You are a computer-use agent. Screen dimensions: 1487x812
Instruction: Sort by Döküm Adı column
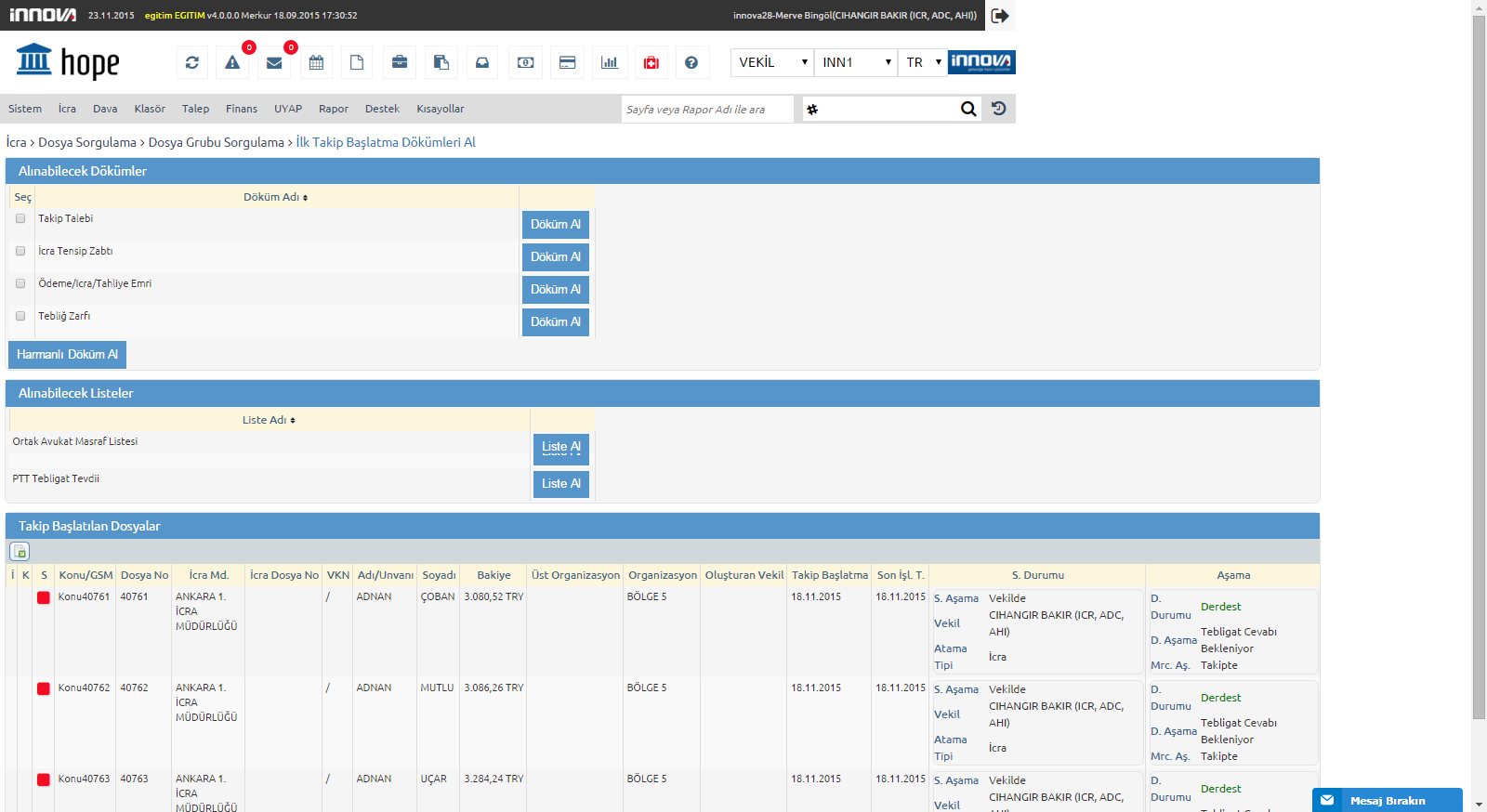(276, 197)
